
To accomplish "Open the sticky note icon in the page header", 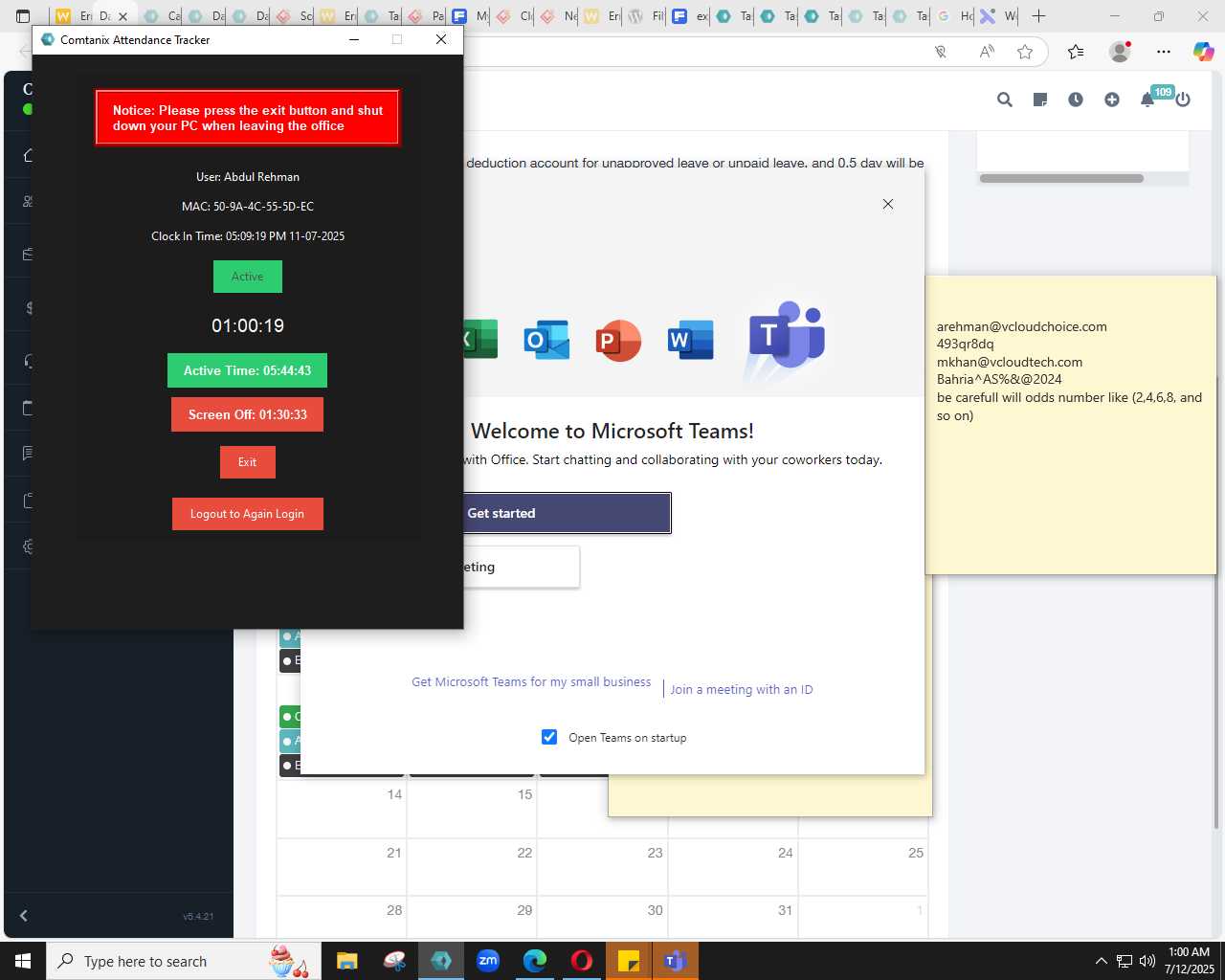I will coord(1040,100).
